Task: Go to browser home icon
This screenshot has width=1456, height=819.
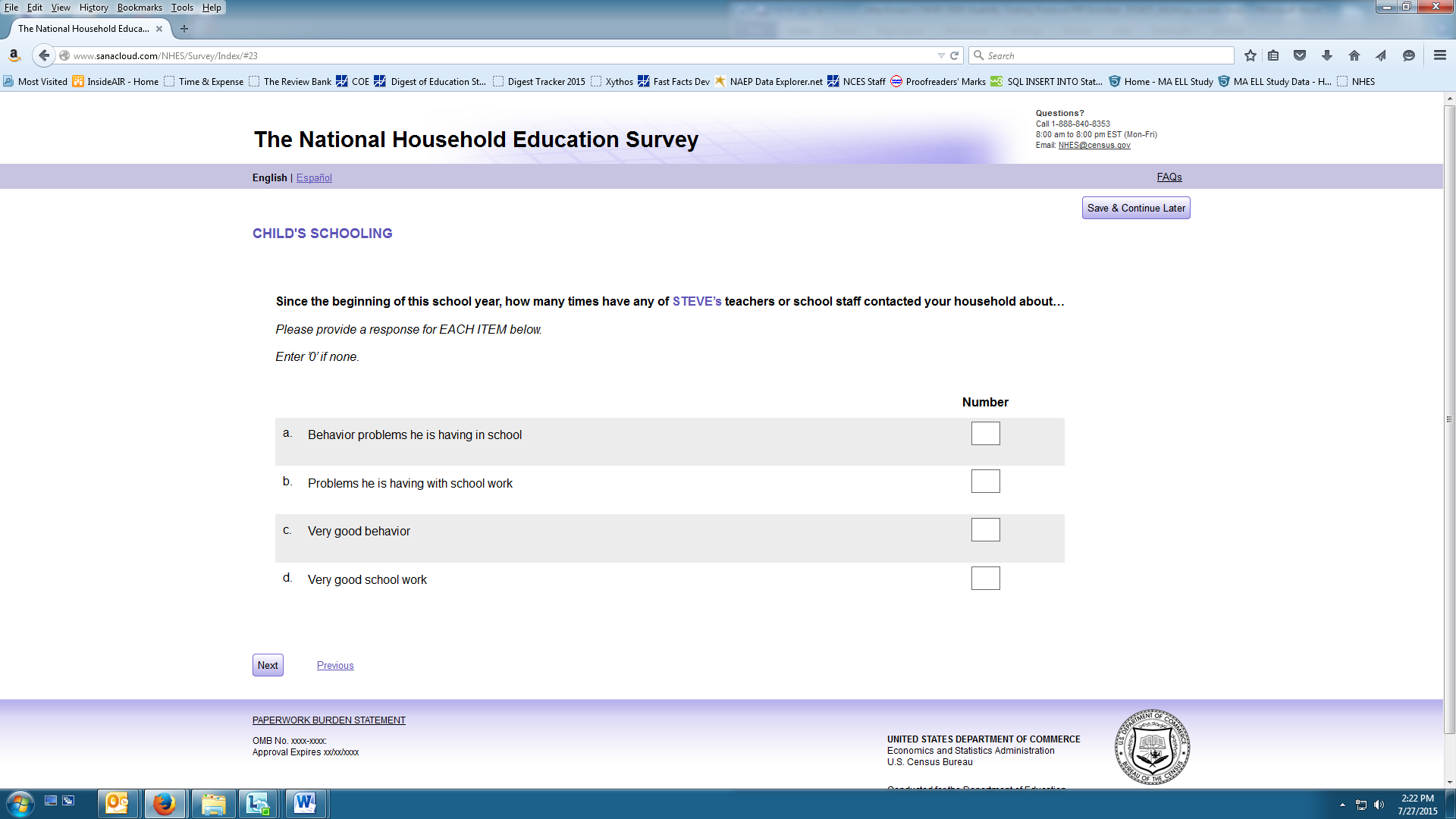Action: pos(1354,55)
